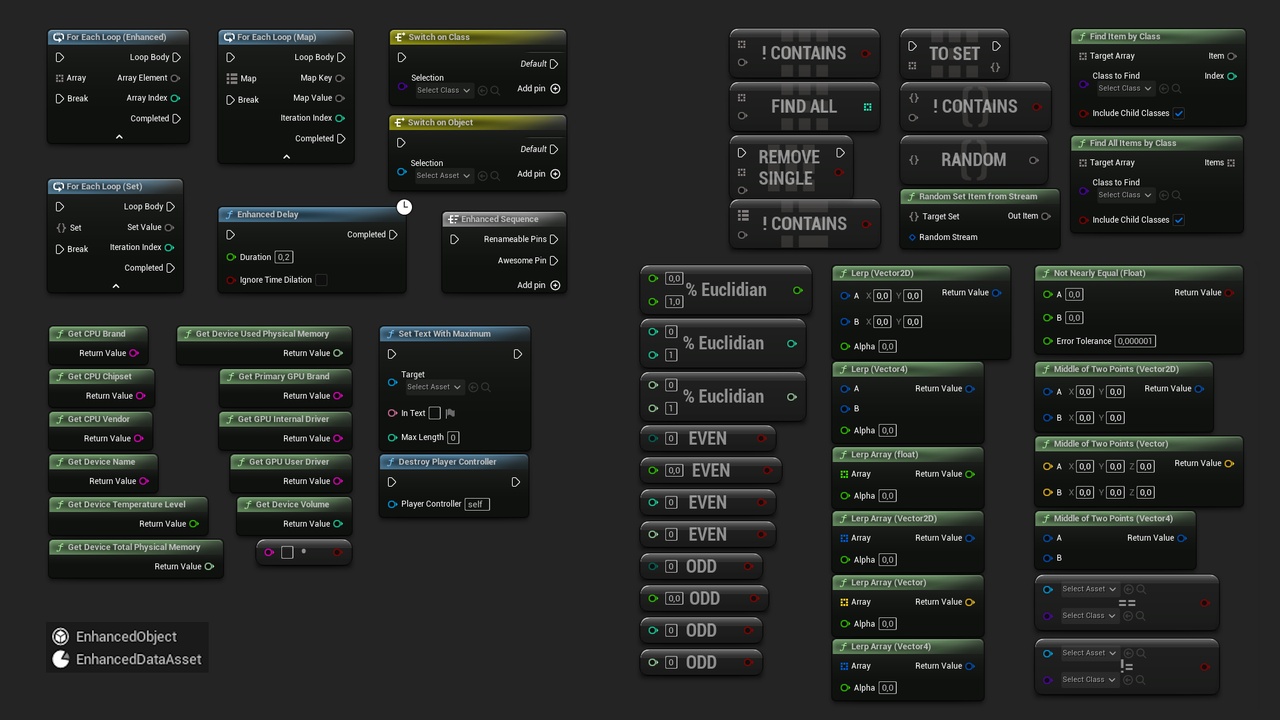
Task: Click Return Value pin of Get CPU Brand
Action: [x=134, y=353]
